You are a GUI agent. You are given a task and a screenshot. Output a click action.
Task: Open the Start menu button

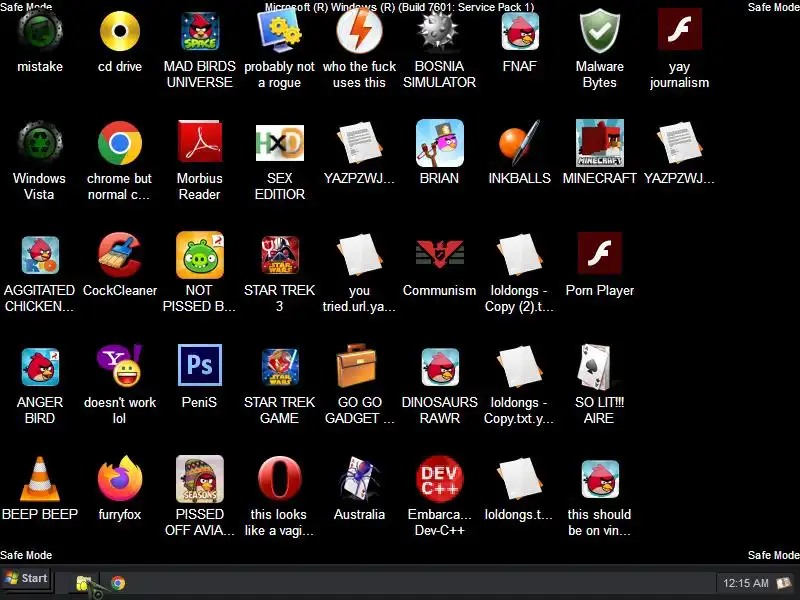[26, 579]
